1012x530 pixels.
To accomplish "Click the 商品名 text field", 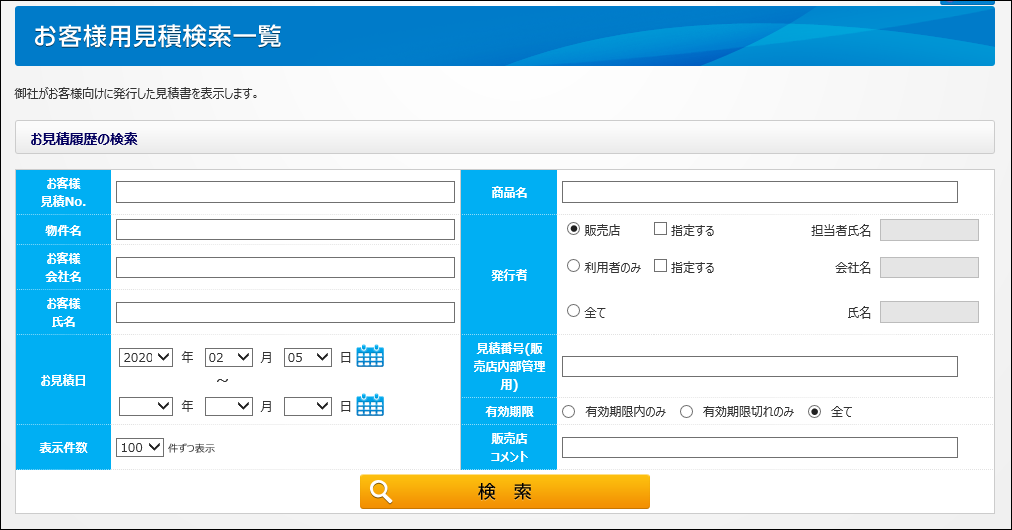I will [x=759, y=192].
